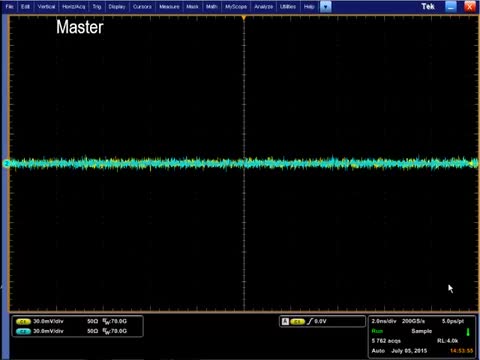Open the MyScope menu
Screen dimensions: 480x360
pos(236,7)
